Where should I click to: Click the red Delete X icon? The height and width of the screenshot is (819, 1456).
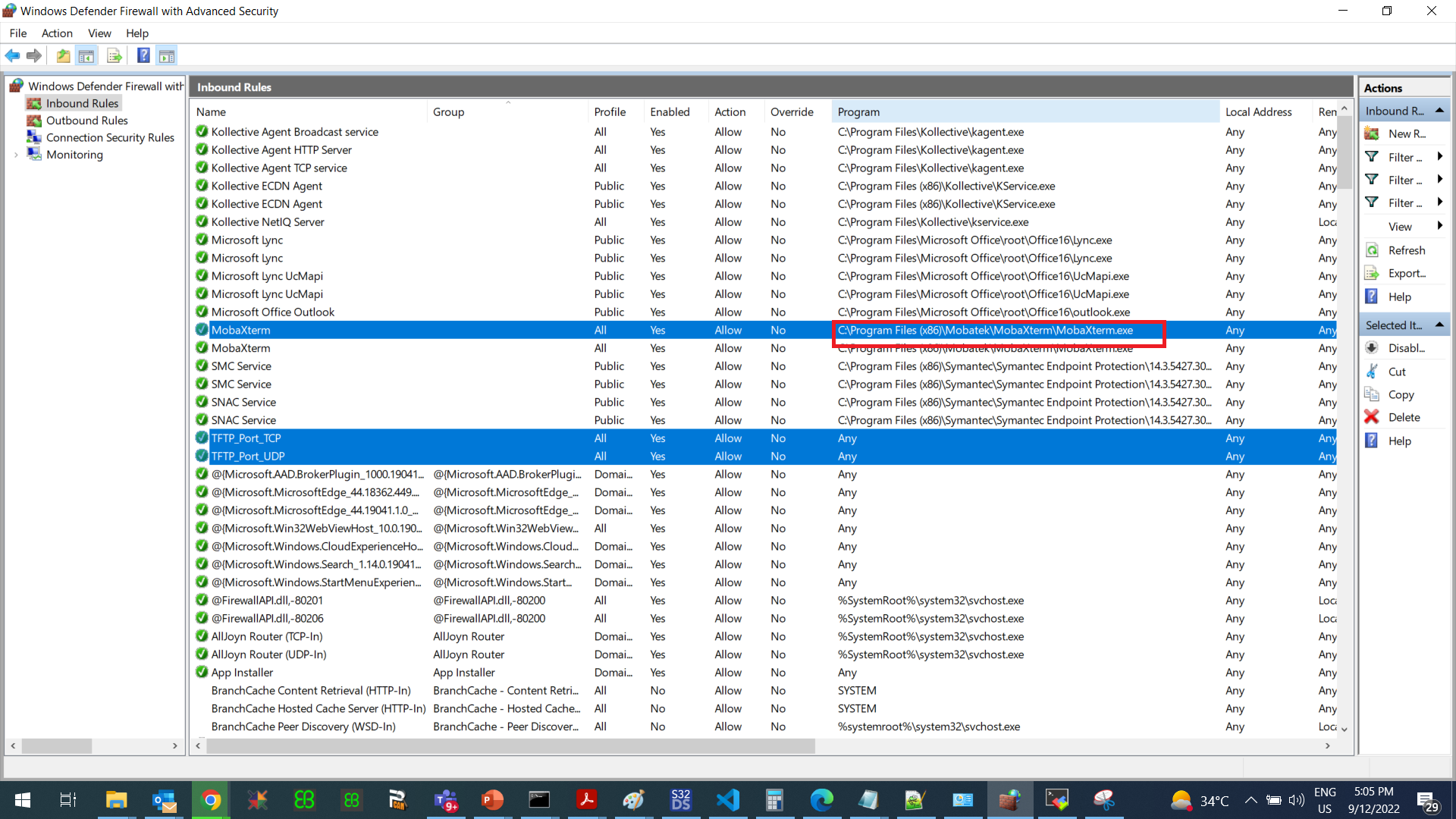tap(1372, 417)
